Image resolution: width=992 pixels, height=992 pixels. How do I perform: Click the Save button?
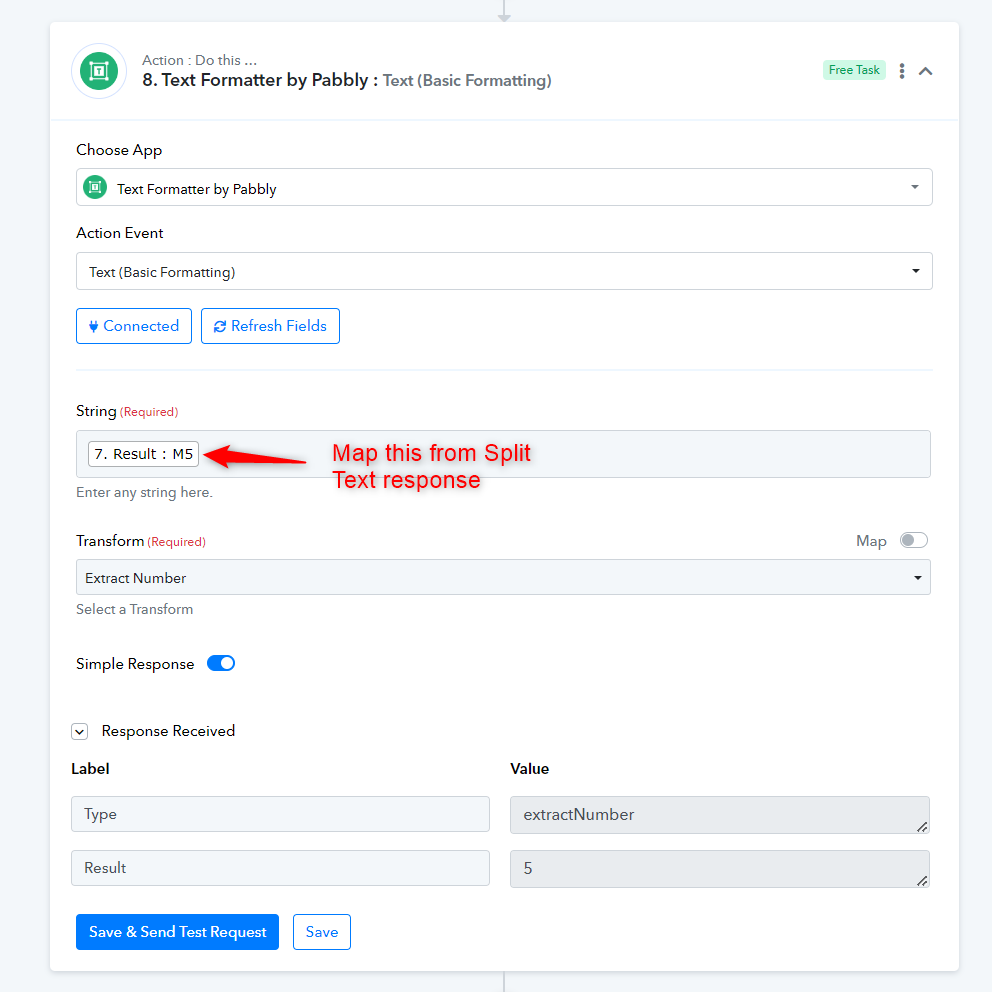[x=321, y=931]
